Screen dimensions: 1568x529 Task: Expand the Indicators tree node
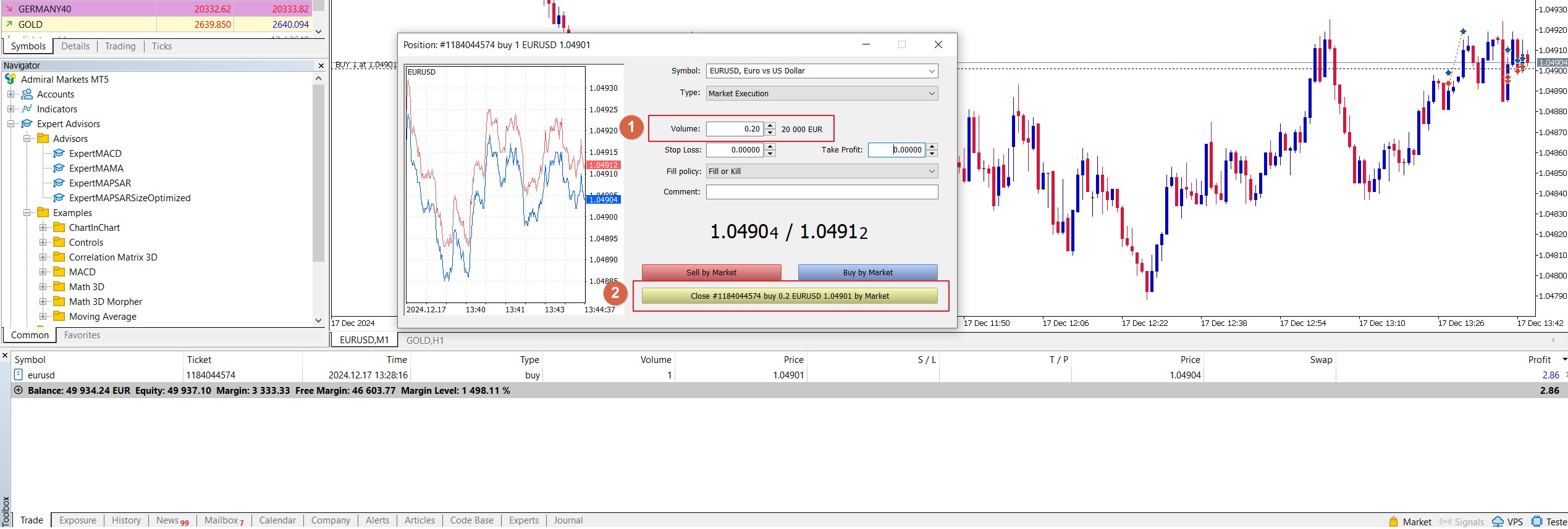11,109
